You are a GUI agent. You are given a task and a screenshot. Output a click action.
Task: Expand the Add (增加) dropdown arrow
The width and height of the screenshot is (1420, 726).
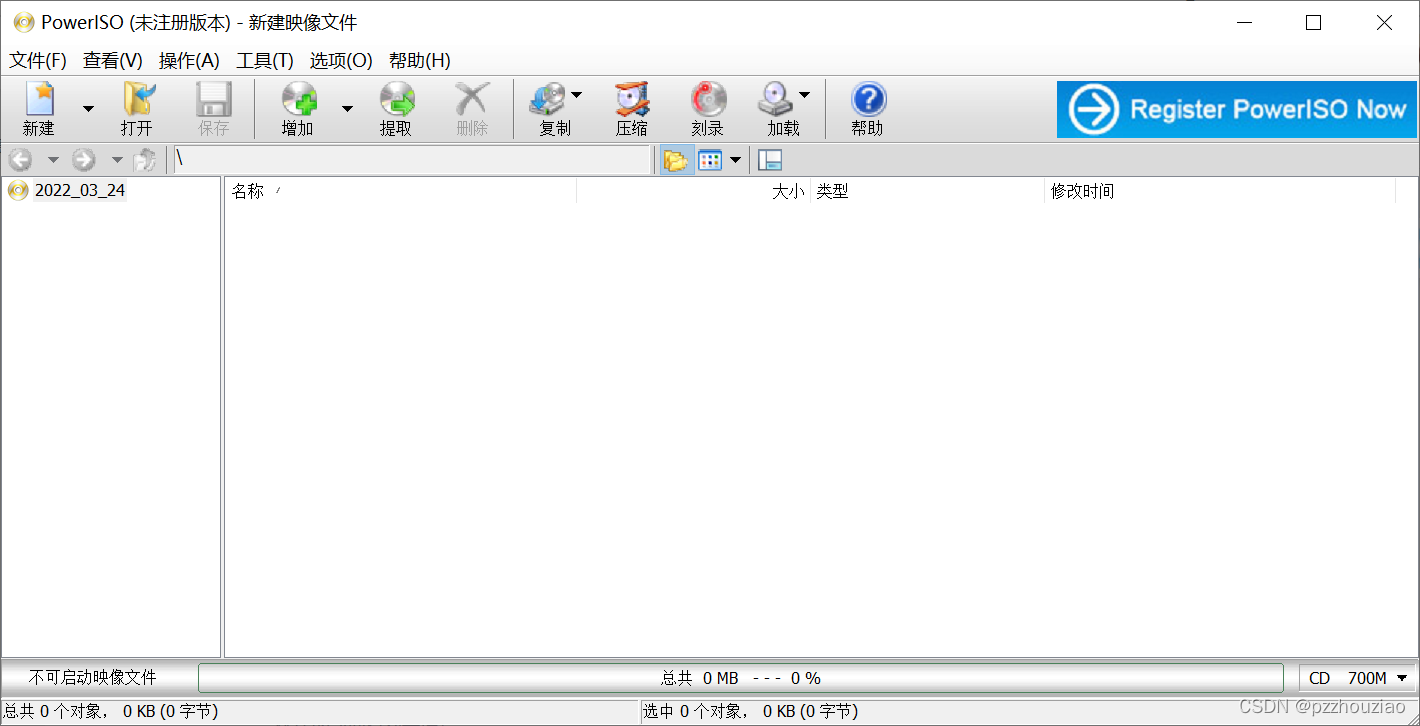(x=347, y=108)
